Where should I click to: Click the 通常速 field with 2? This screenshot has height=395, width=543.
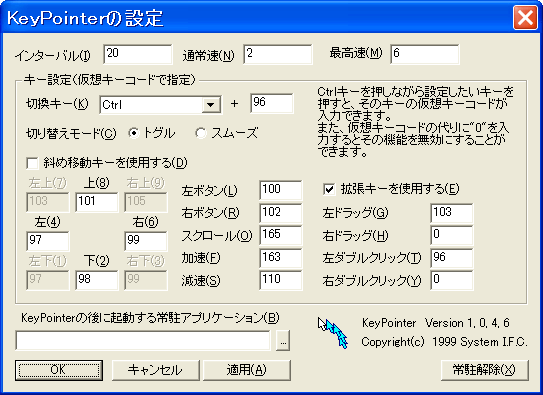(x=278, y=54)
